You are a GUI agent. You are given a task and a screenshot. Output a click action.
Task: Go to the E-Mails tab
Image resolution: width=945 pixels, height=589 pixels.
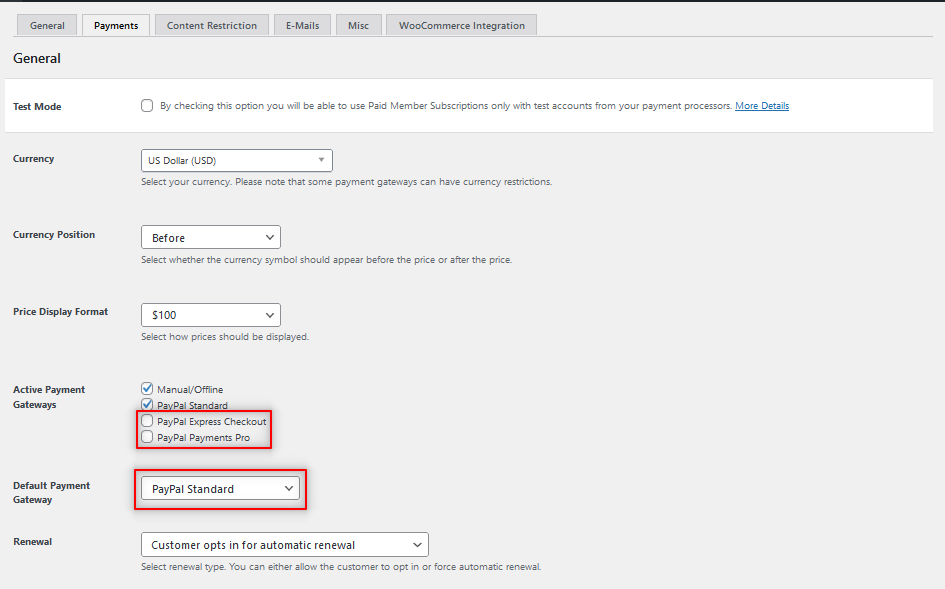(303, 25)
